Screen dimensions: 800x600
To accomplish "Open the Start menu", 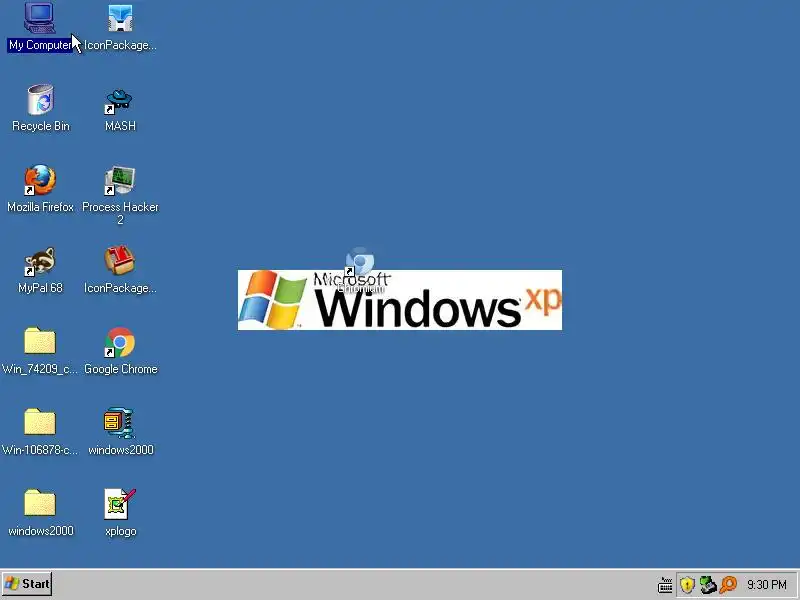I will 27,584.
